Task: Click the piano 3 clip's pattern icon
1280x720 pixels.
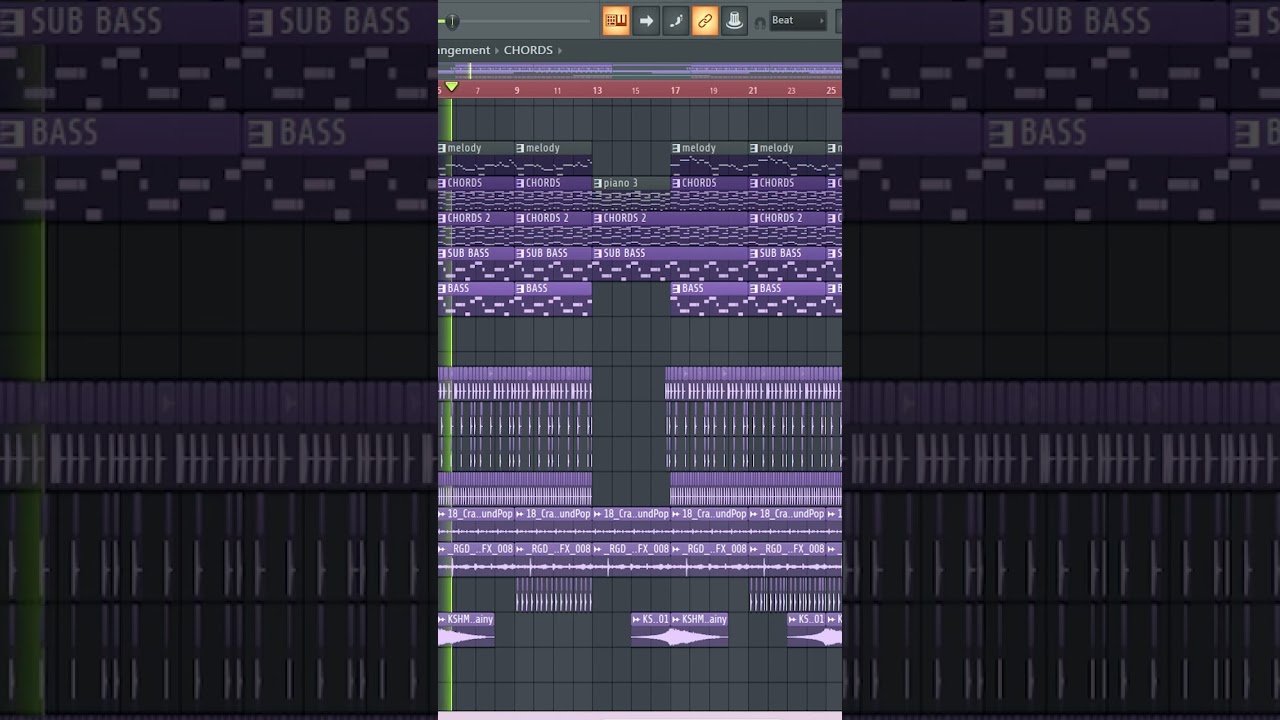Action: coord(598,184)
